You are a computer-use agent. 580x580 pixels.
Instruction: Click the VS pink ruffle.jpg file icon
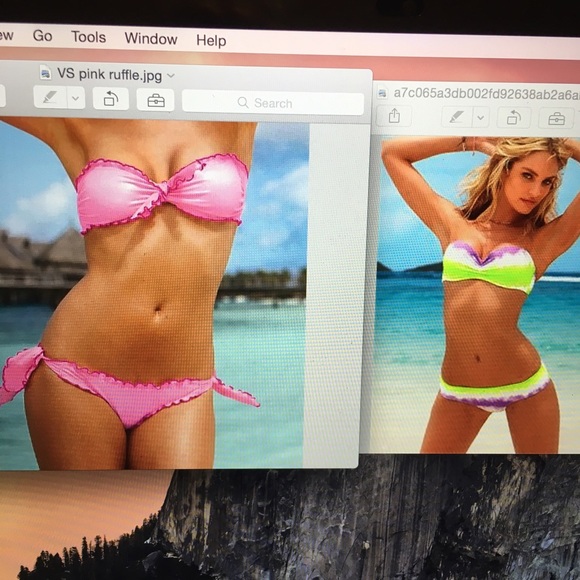[x=45, y=72]
